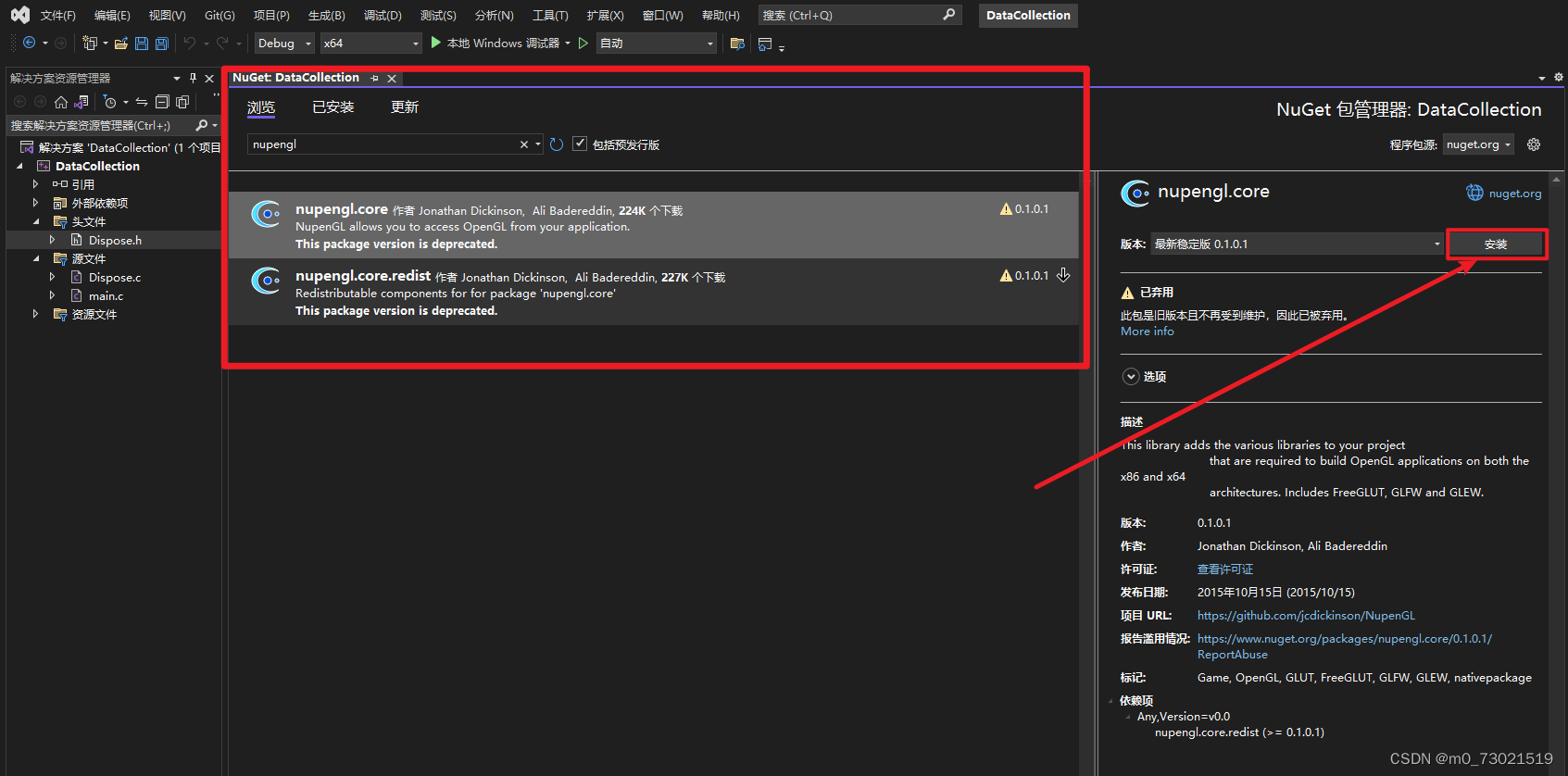
Task: Click the NuGet package search input field
Action: [383, 144]
